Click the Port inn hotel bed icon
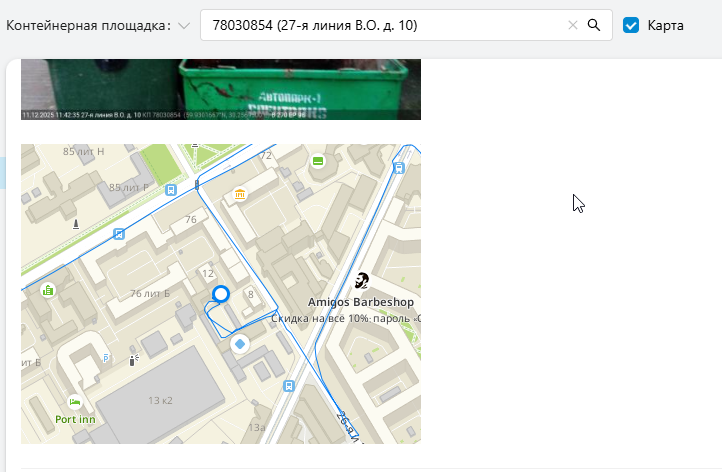The width and height of the screenshot is (722, 472). click(74, 402)
